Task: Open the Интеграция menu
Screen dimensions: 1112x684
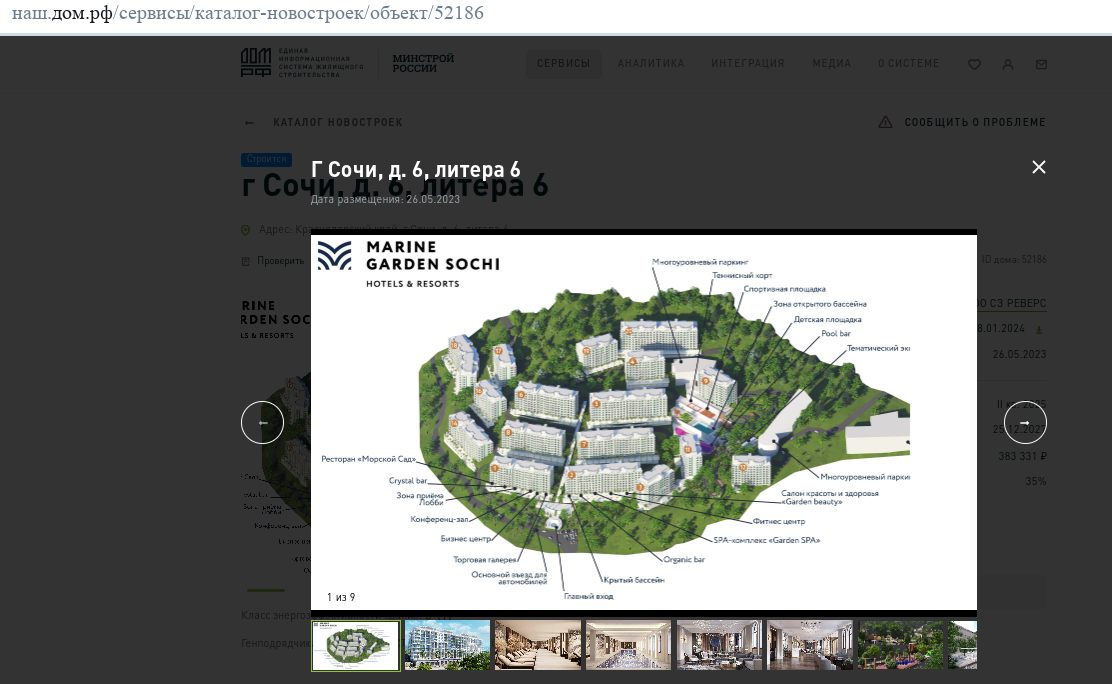Action: click(x=747, y=63)
